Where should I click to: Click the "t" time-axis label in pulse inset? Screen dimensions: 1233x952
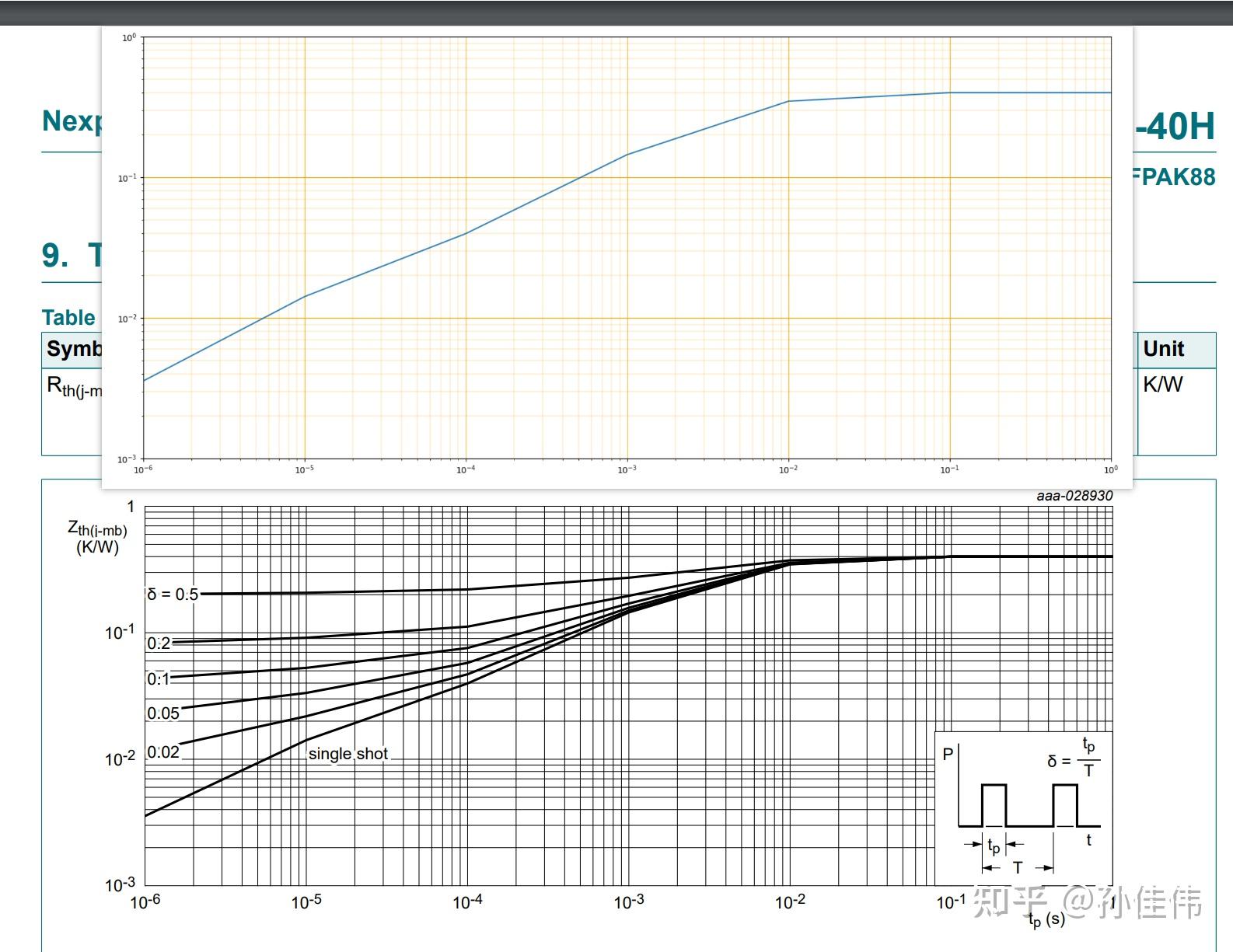coord(1088,840)
